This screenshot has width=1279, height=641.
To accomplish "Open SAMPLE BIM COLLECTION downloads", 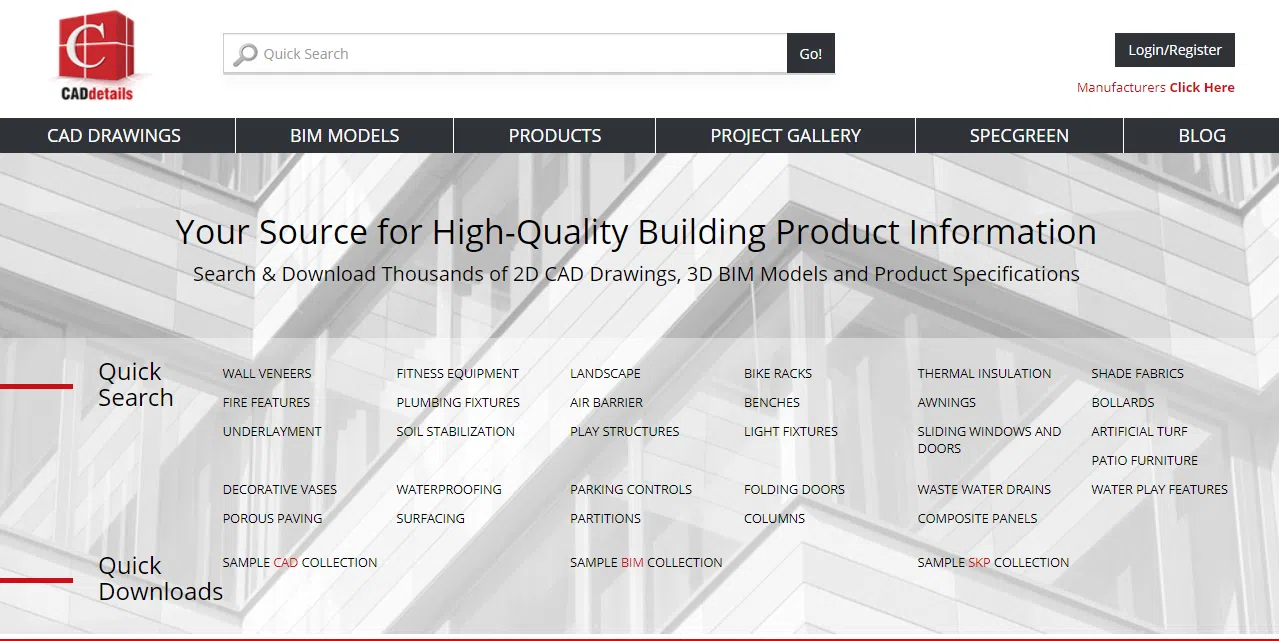I will [x=646, y=562].
